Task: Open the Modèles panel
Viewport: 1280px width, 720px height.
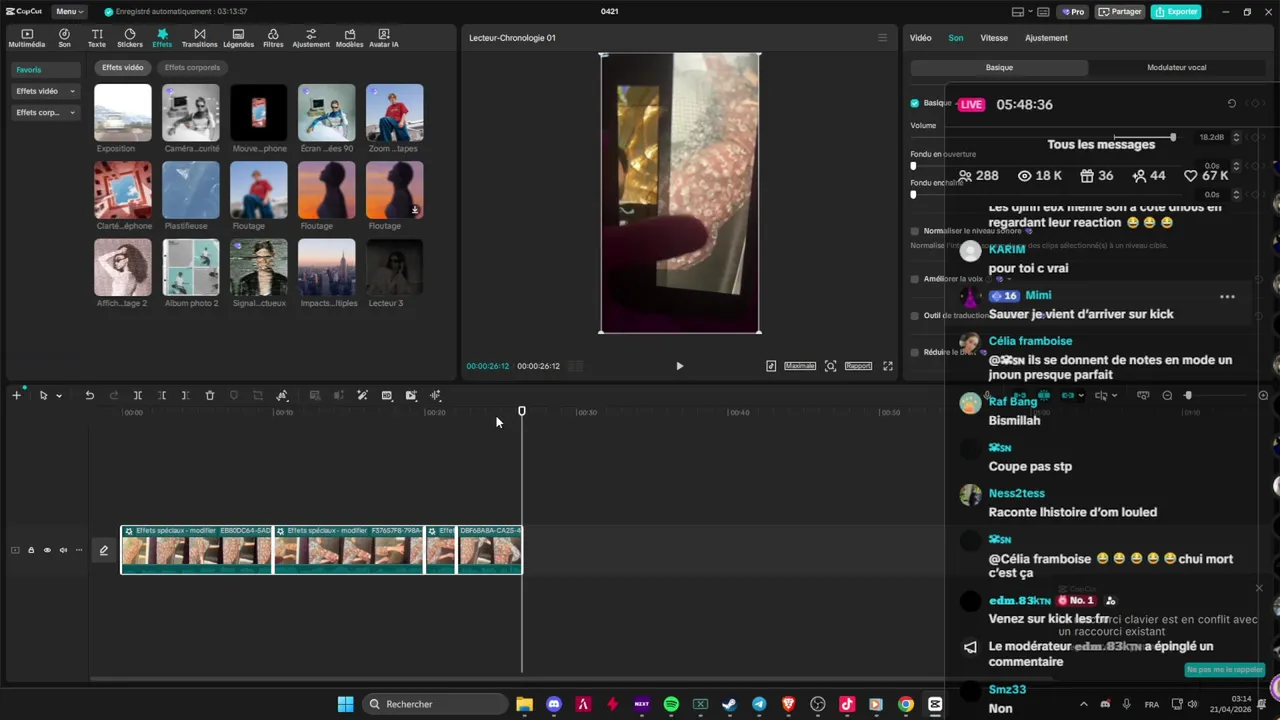Action: click(x=349, y=38)
